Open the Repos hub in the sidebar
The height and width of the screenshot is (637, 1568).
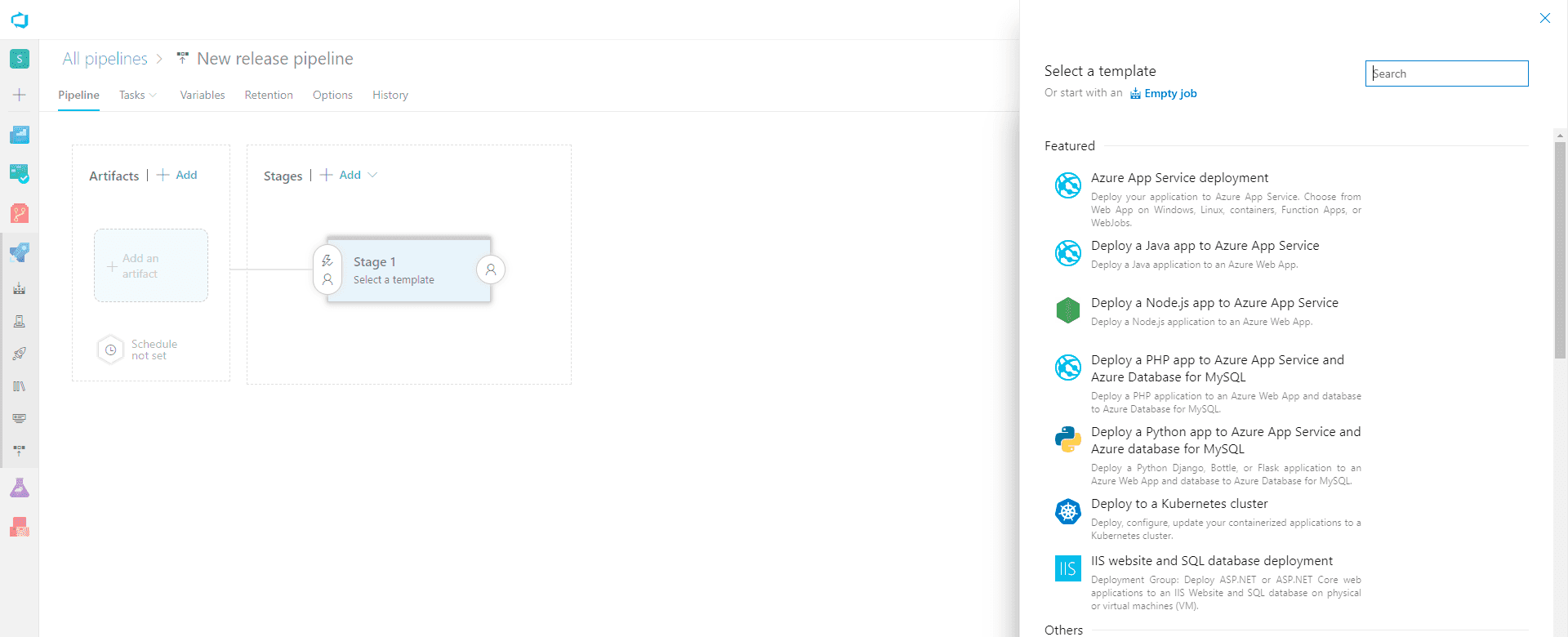[20, 213]
